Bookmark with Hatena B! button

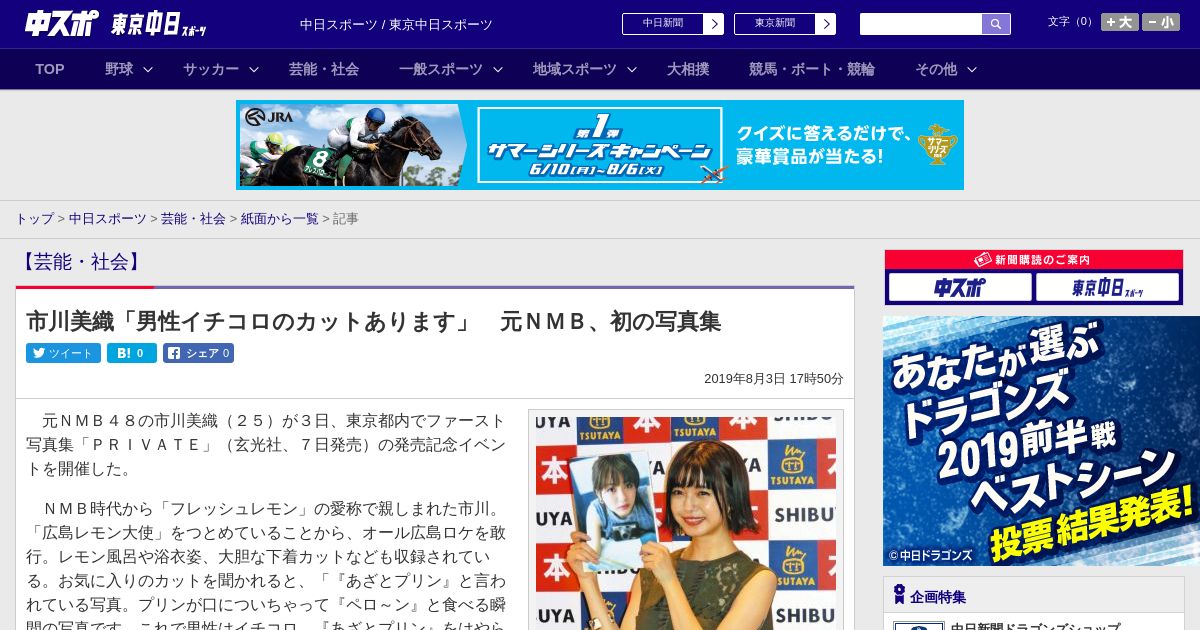point(132,353)
